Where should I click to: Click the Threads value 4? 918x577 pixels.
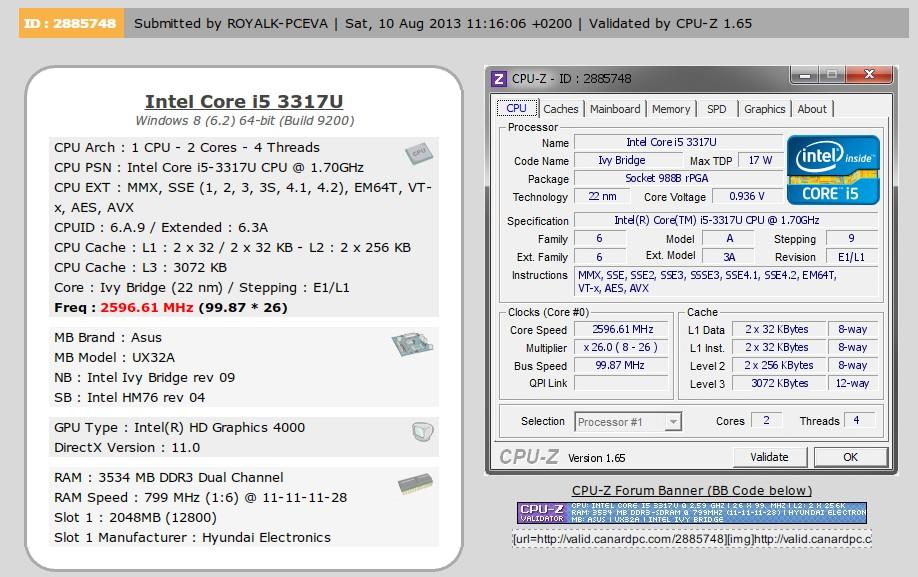tap(858, 420)
